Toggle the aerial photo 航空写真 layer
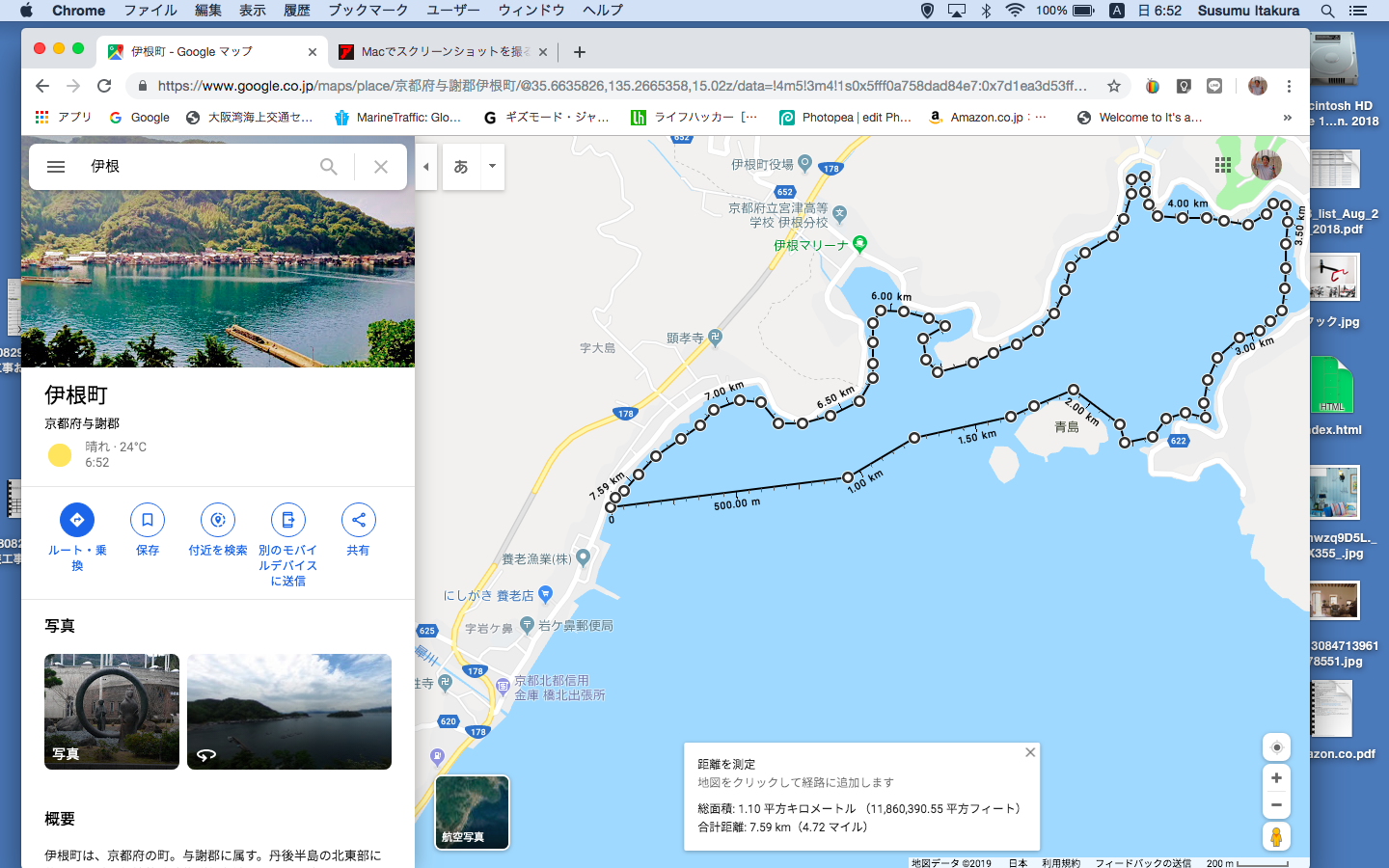1389x868 pixels. pyautogui.click(x=472, y=812)
